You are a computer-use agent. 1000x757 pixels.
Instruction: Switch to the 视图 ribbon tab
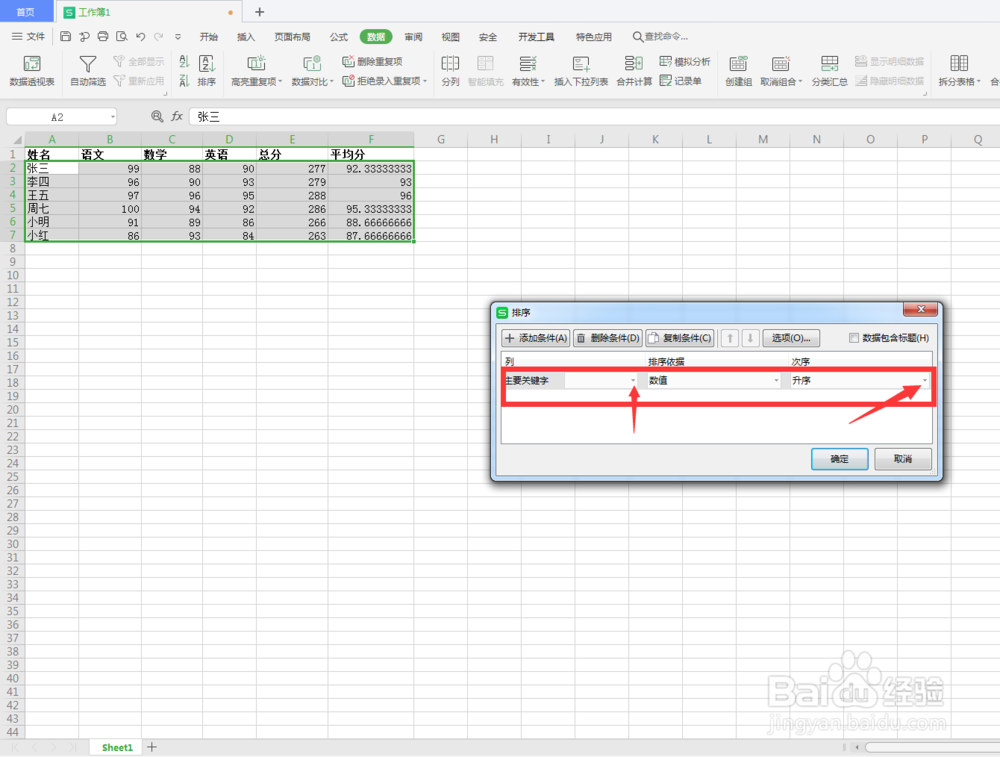450,36
